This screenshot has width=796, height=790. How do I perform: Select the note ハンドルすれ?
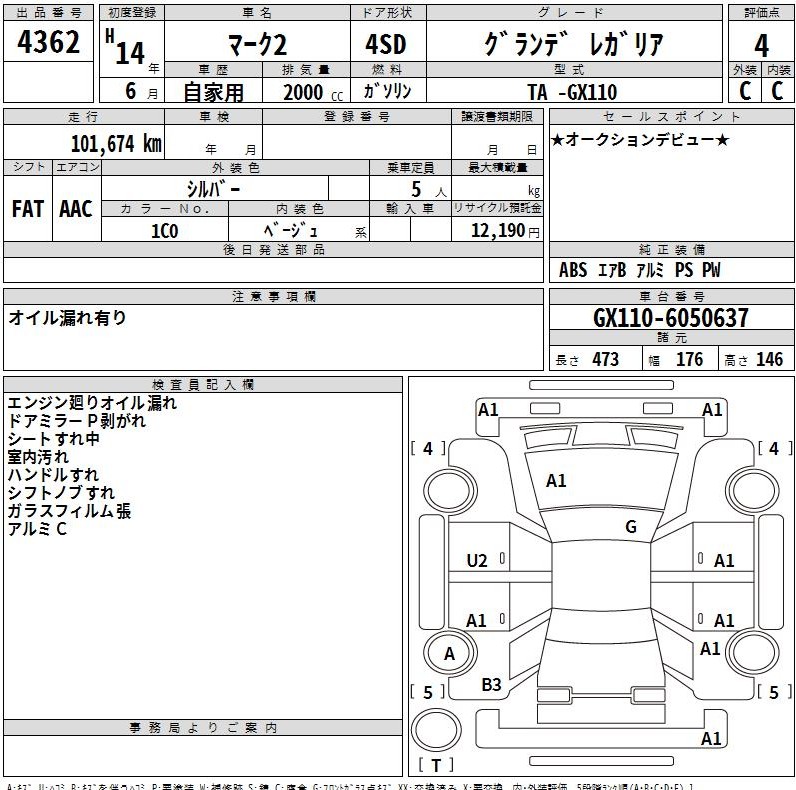coord(53,475)
